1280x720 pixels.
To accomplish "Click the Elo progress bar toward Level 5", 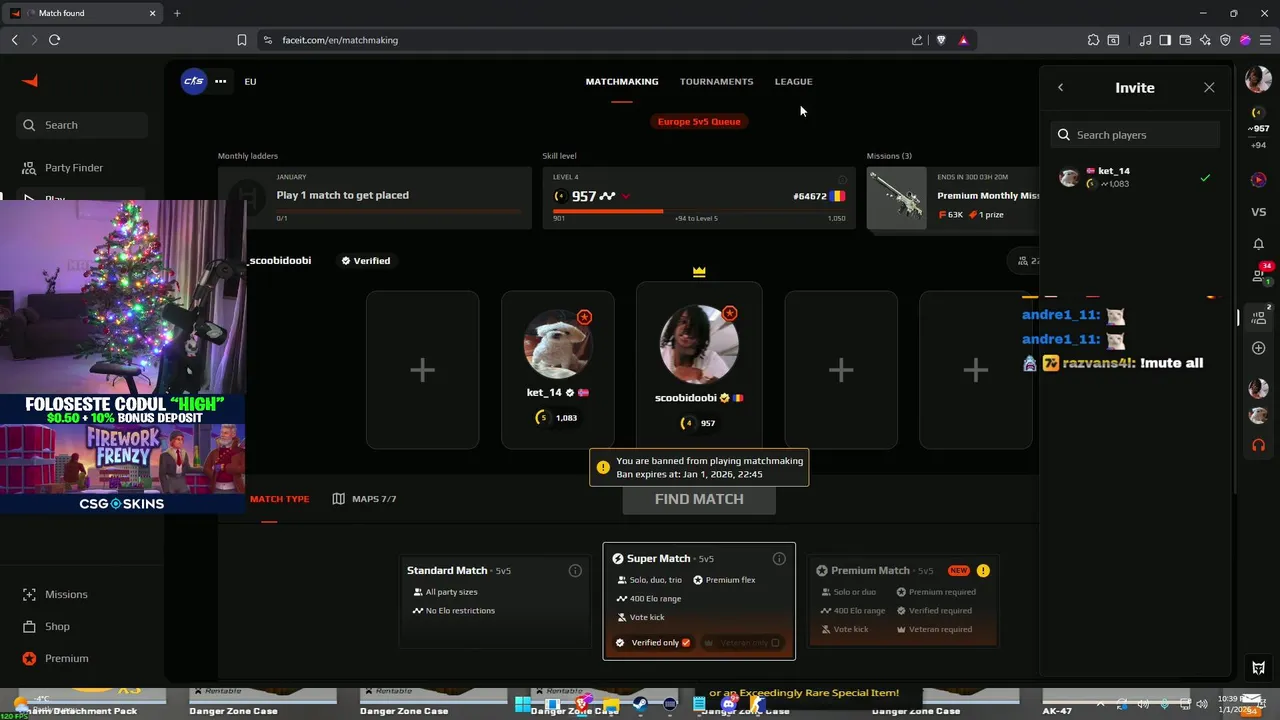I will coord(699,211).
